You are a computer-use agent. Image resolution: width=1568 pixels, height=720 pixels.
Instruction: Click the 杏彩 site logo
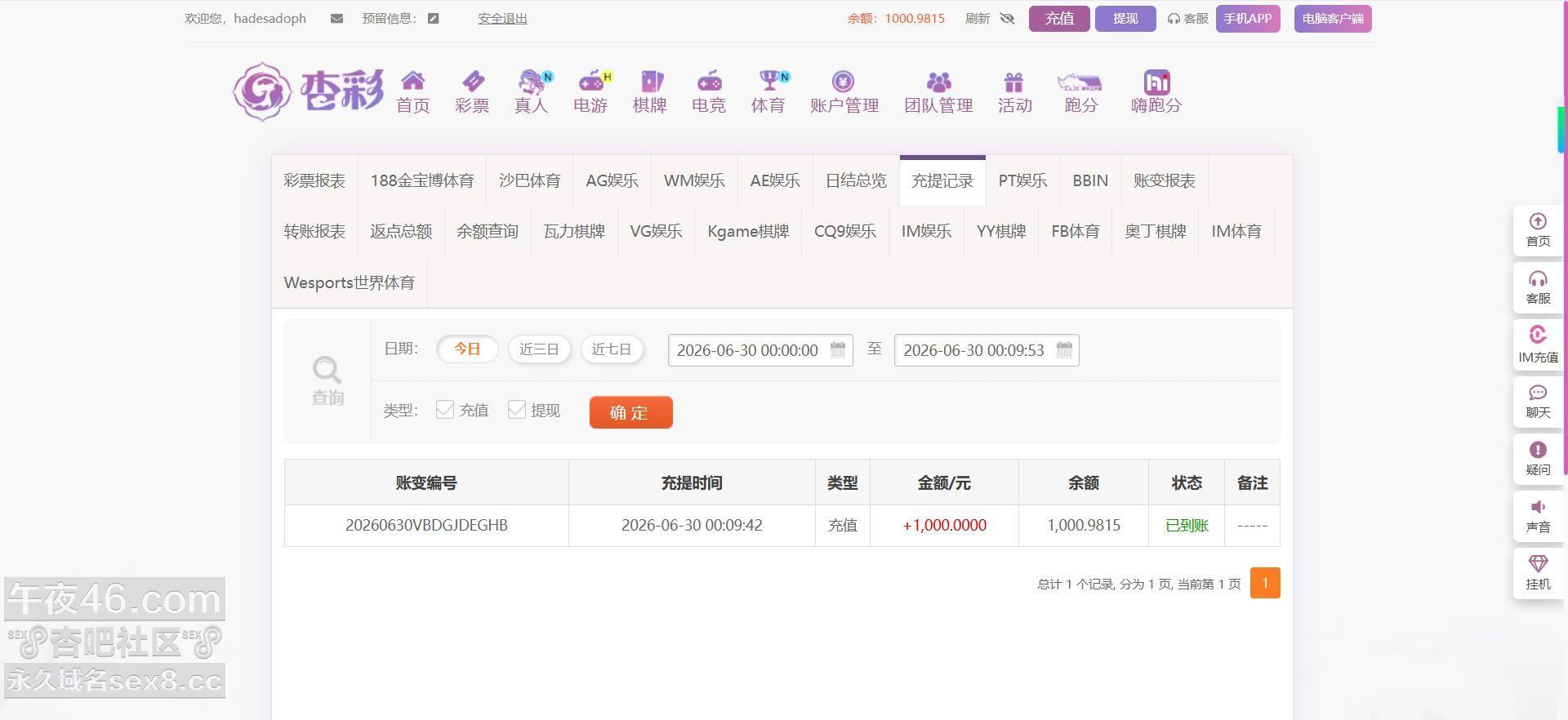(308, 91)
